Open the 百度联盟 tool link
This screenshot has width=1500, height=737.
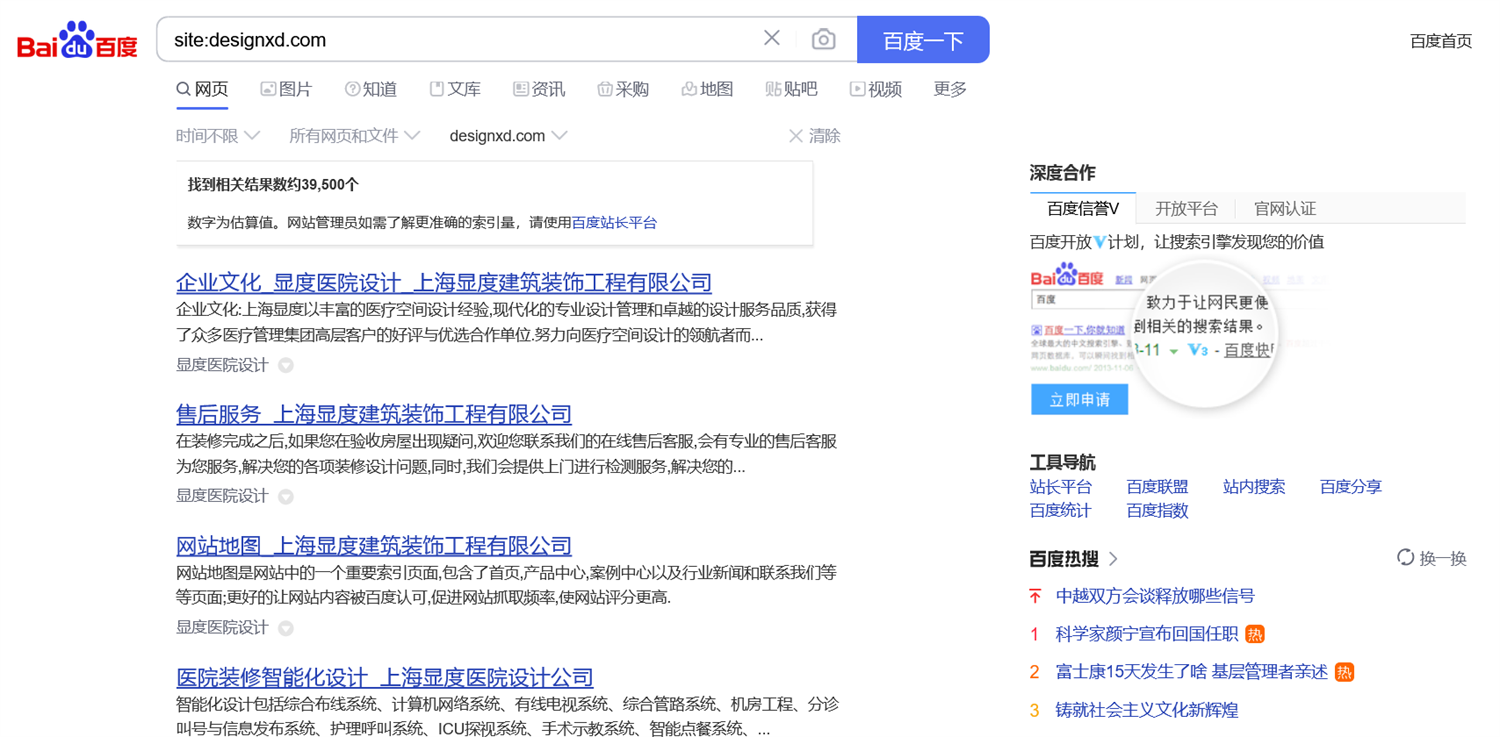[x=1157, y=487]
